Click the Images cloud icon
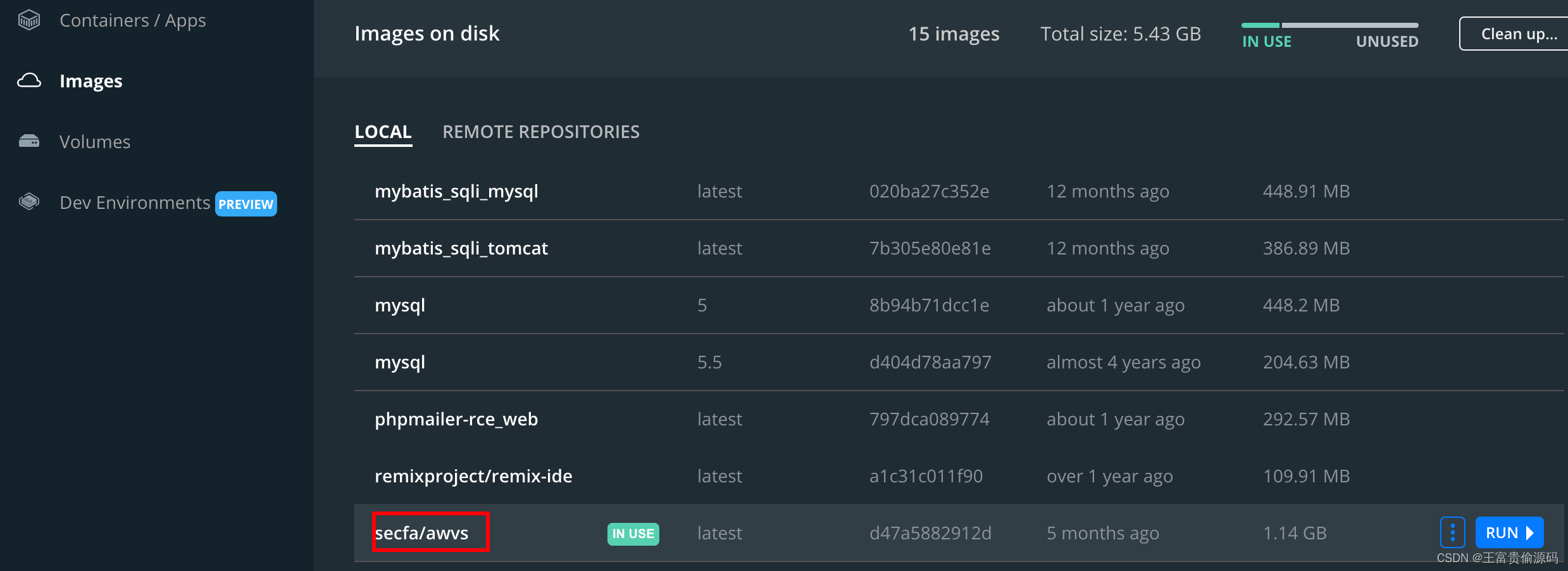 click(29, 80)
